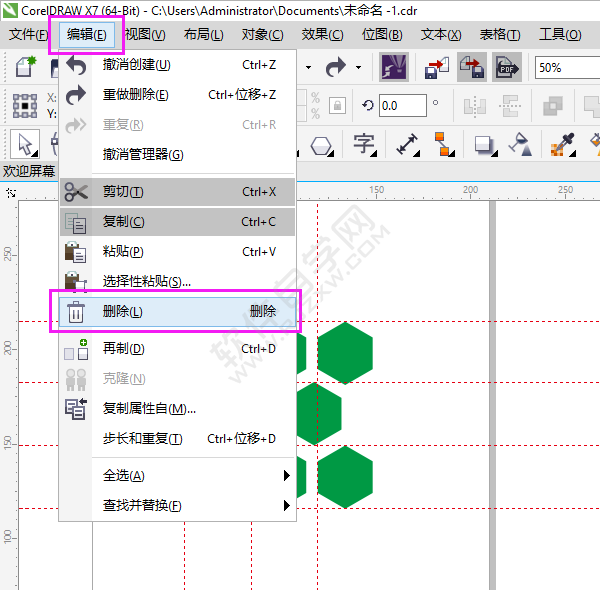Open the 效果(C) menu
600x590 pixels.
[323, 35]
